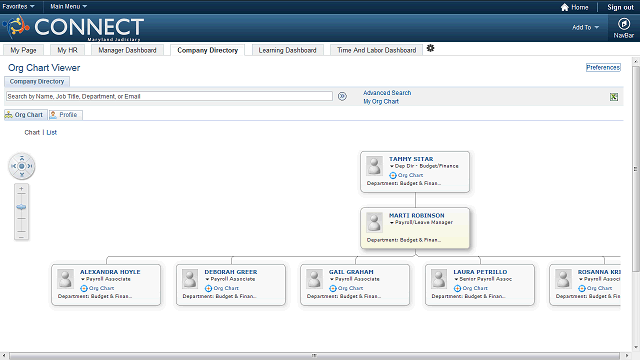Click Tammy Sitar's avatar photo
The height and width of the screenshot is (360, 640).
(374, 166)
